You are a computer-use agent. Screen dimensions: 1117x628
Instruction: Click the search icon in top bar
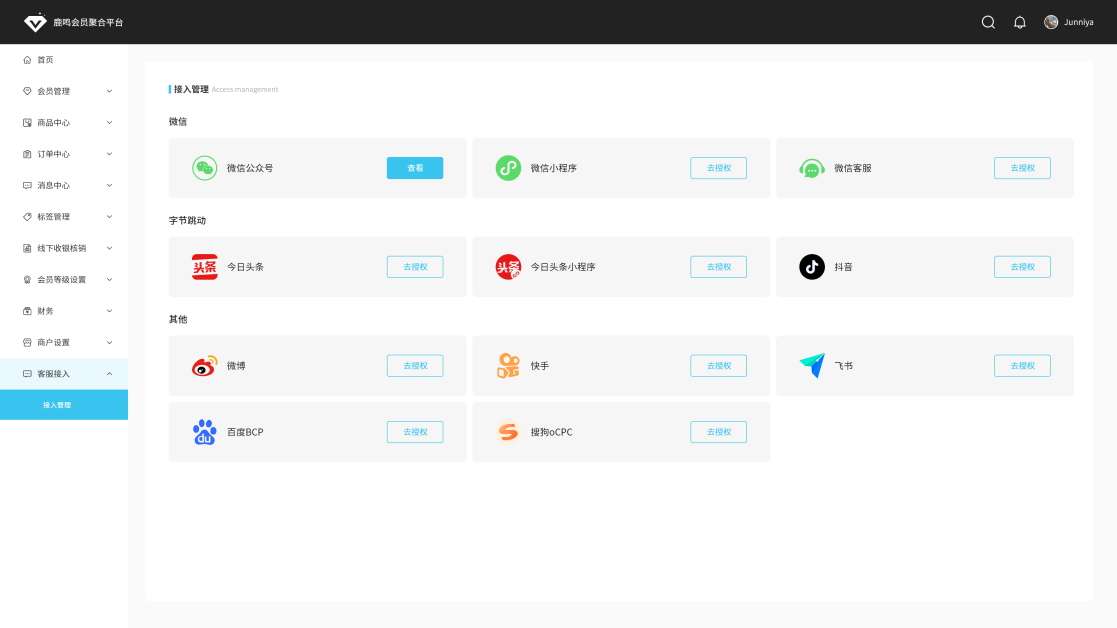pyautogui.click(x=988, y=22)
